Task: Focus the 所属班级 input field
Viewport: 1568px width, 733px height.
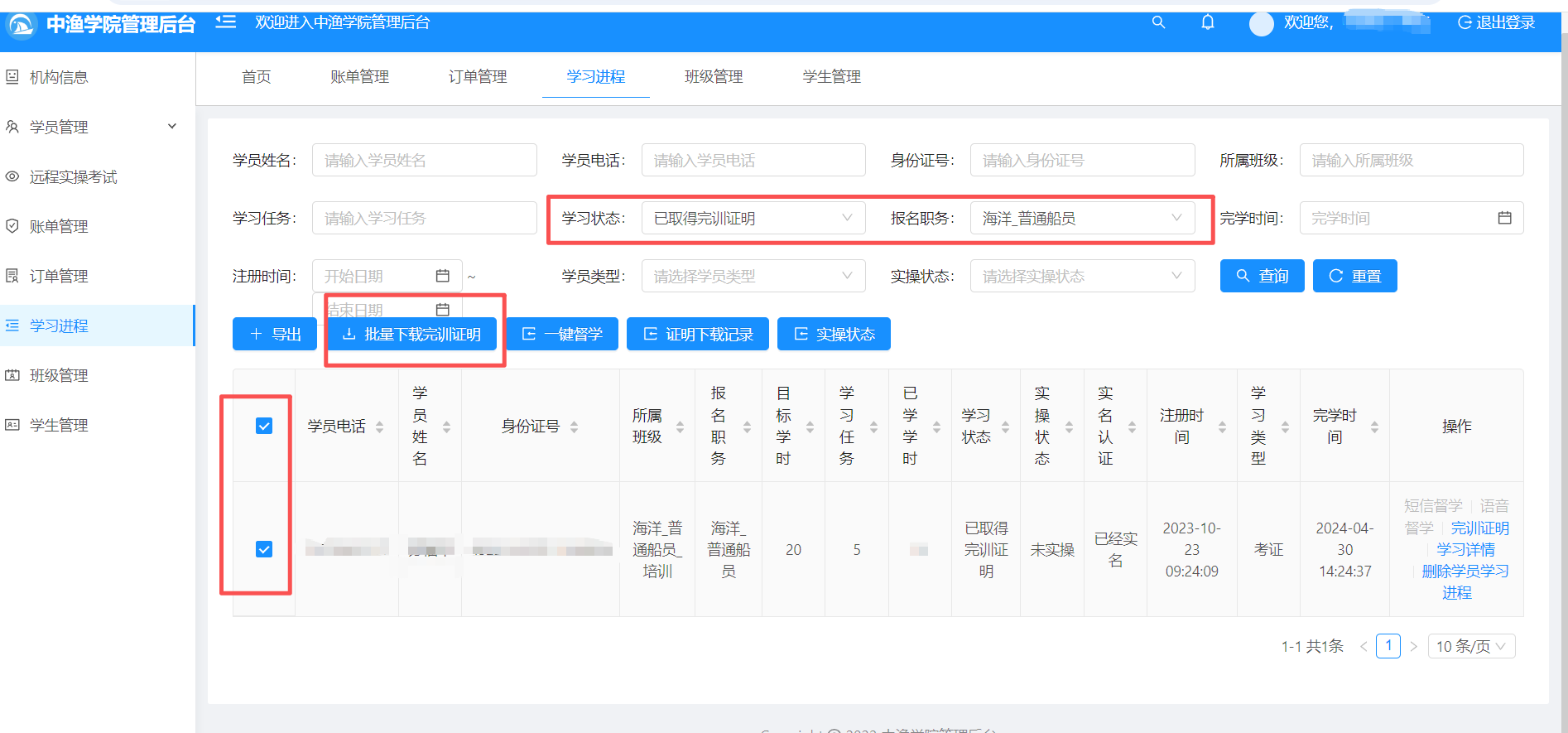Action: tap(1412, 160)
